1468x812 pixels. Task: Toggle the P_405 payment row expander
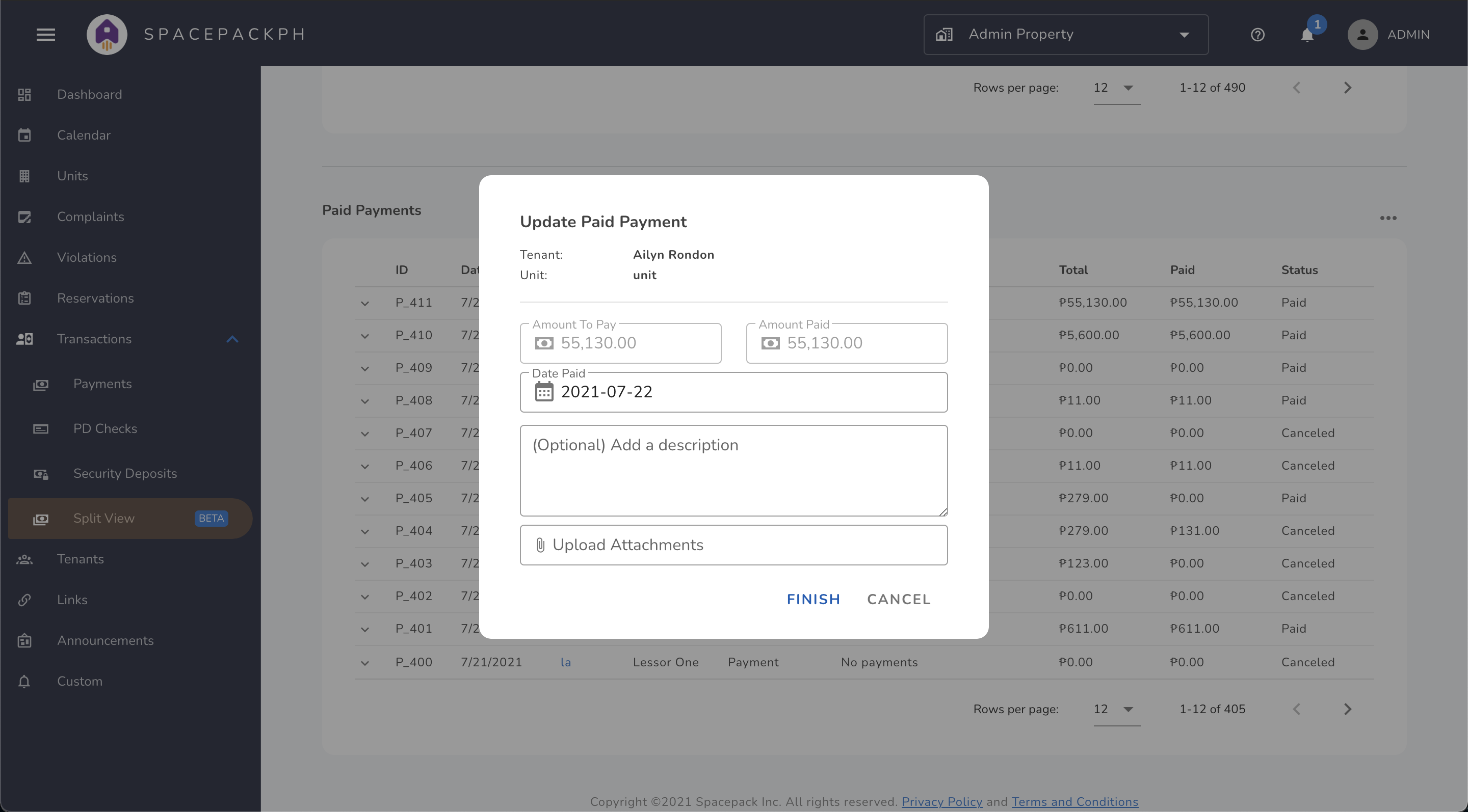[x=364, y=499]
